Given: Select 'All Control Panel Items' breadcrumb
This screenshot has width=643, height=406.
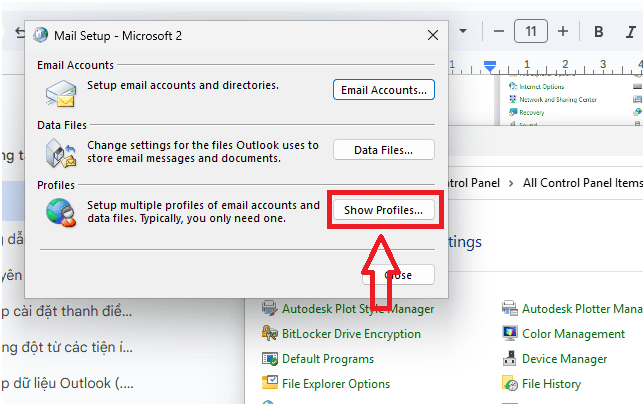Looking at the screenshot, I should (583, 183).
